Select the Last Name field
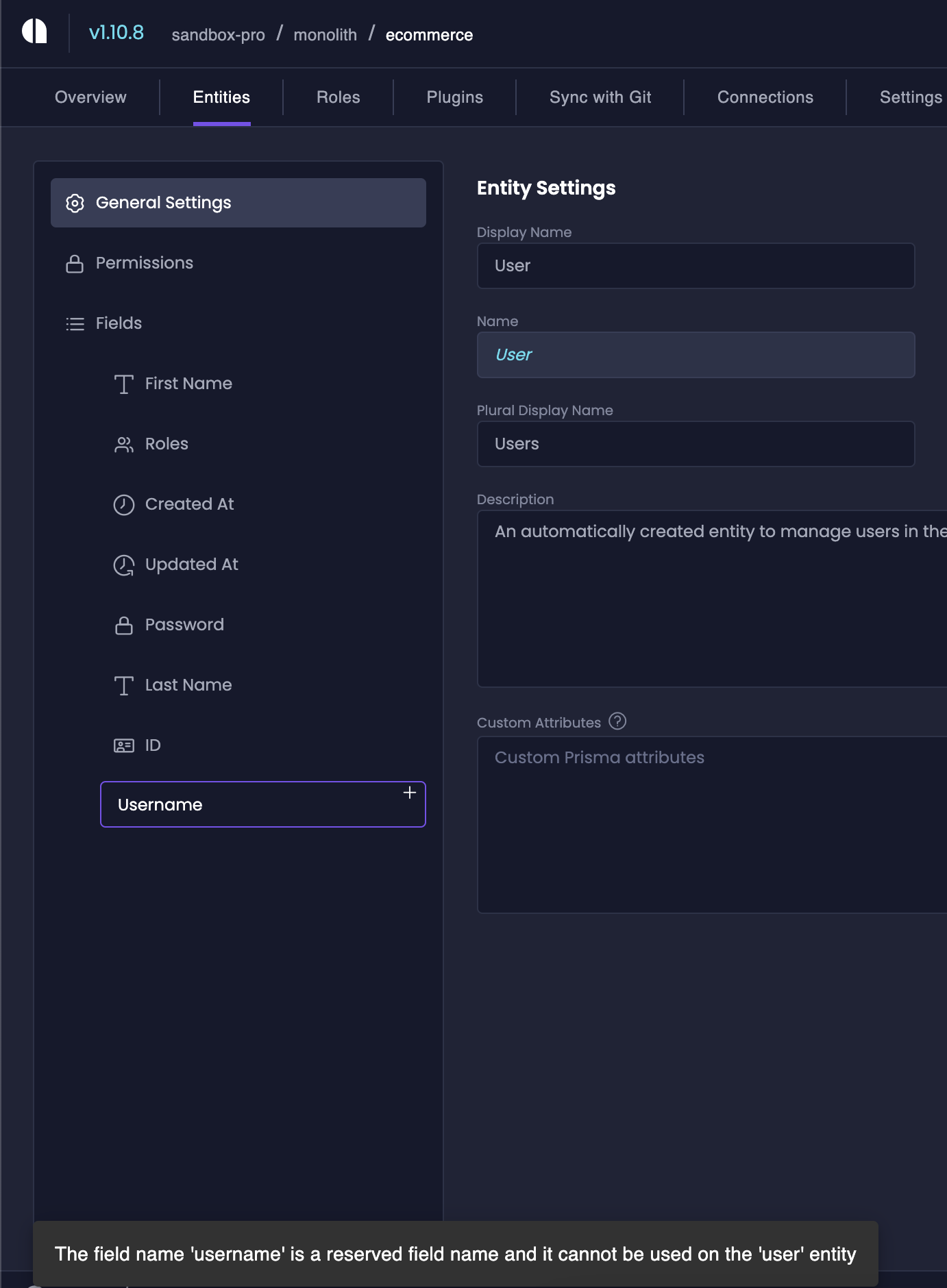 [x=188, y=685]
